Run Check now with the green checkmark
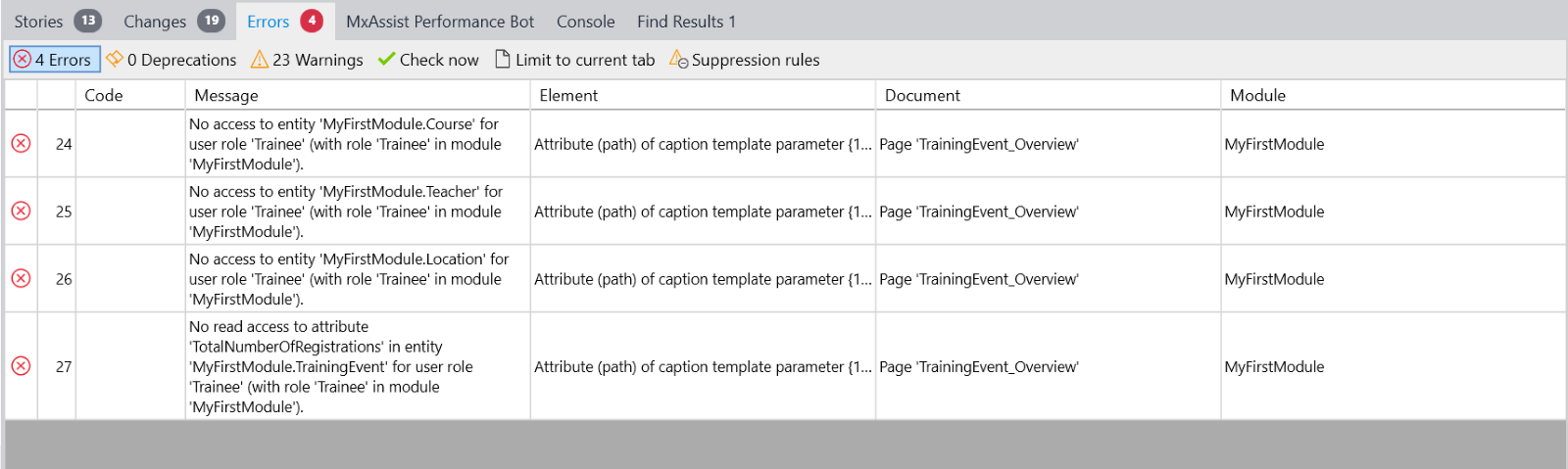This screenshot has width=1568, height=469. tap(428, 60)
